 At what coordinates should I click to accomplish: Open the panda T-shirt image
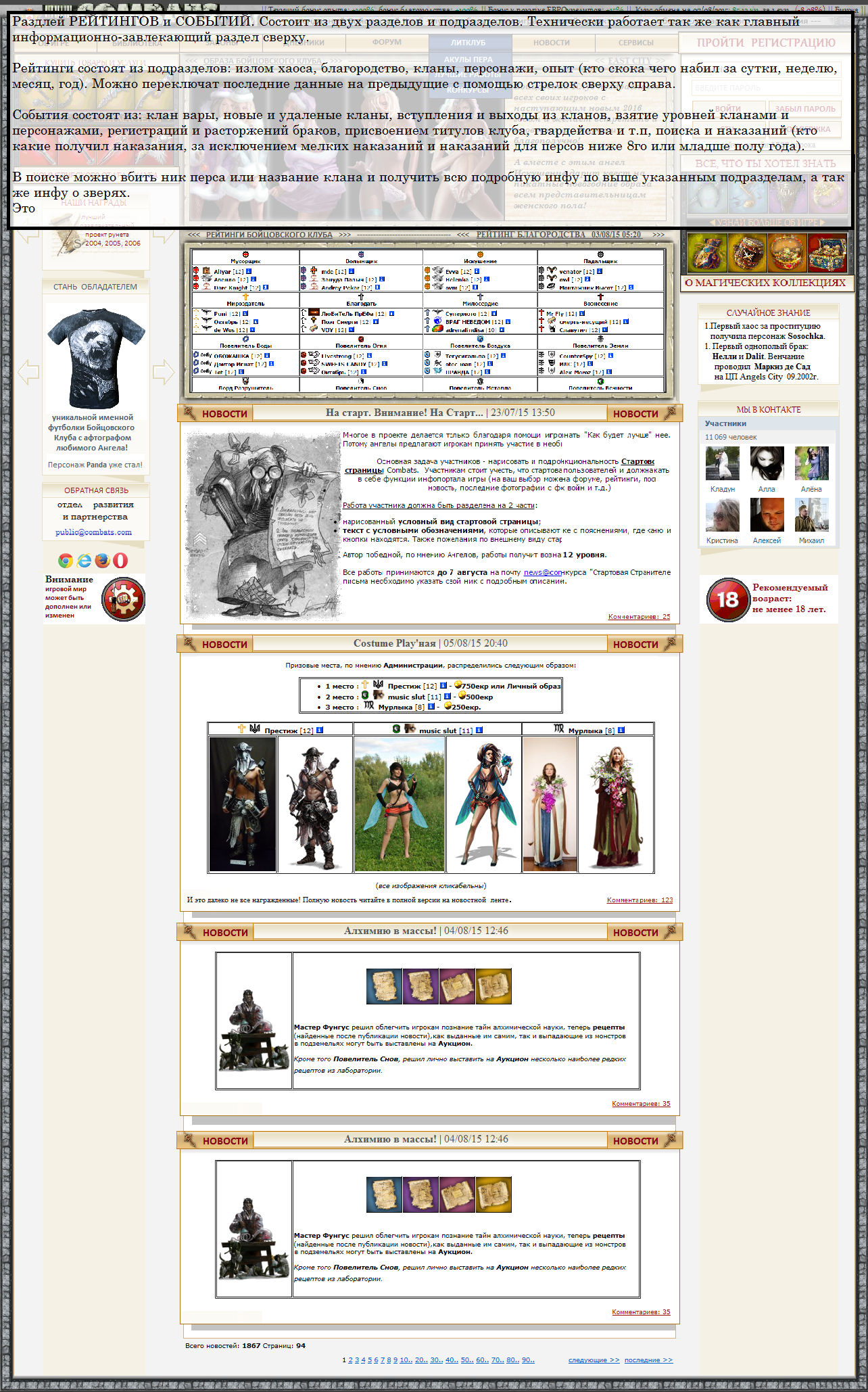point(95,358)
